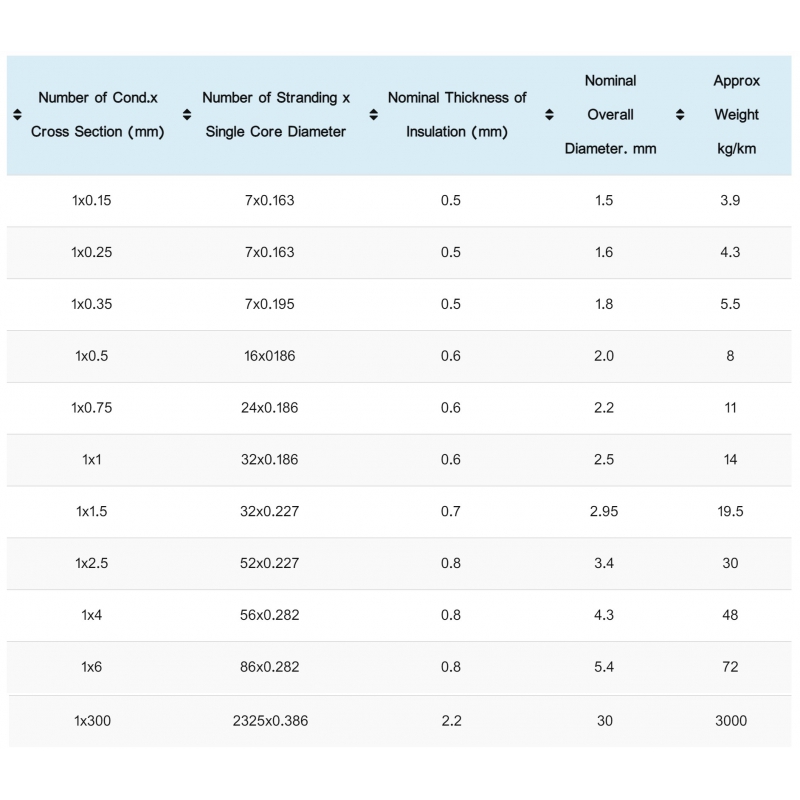Click sort icon for Approx Weight column
This screenshot has height=800, width=800.
[x=680, y=115]
